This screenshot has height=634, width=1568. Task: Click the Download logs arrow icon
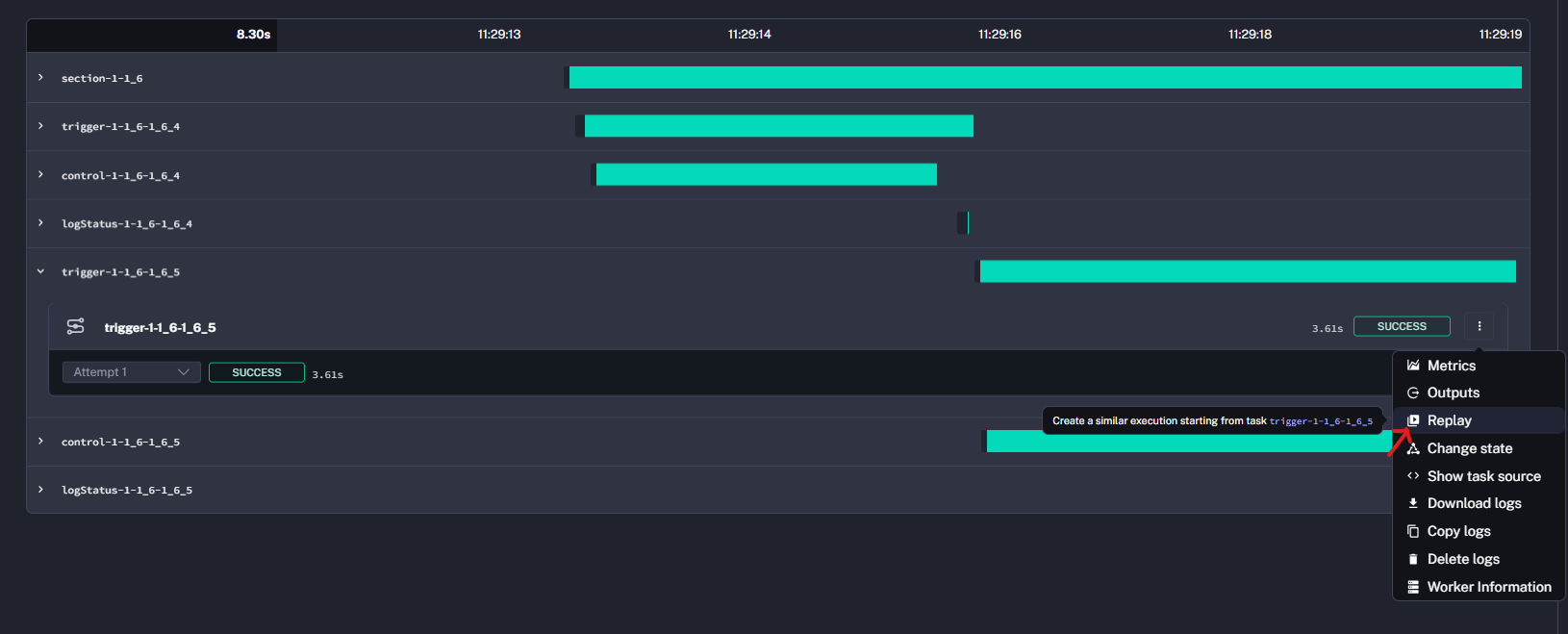[x=1413, y=503]
